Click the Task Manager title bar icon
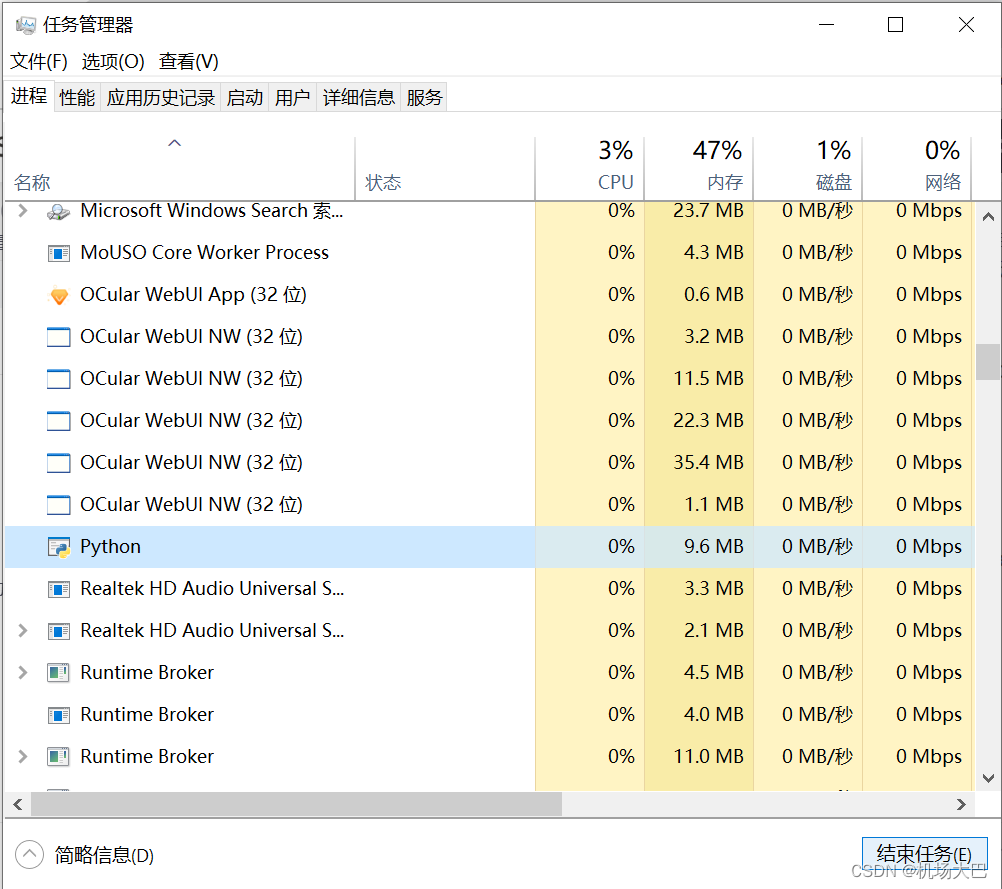 coord(26,25)
